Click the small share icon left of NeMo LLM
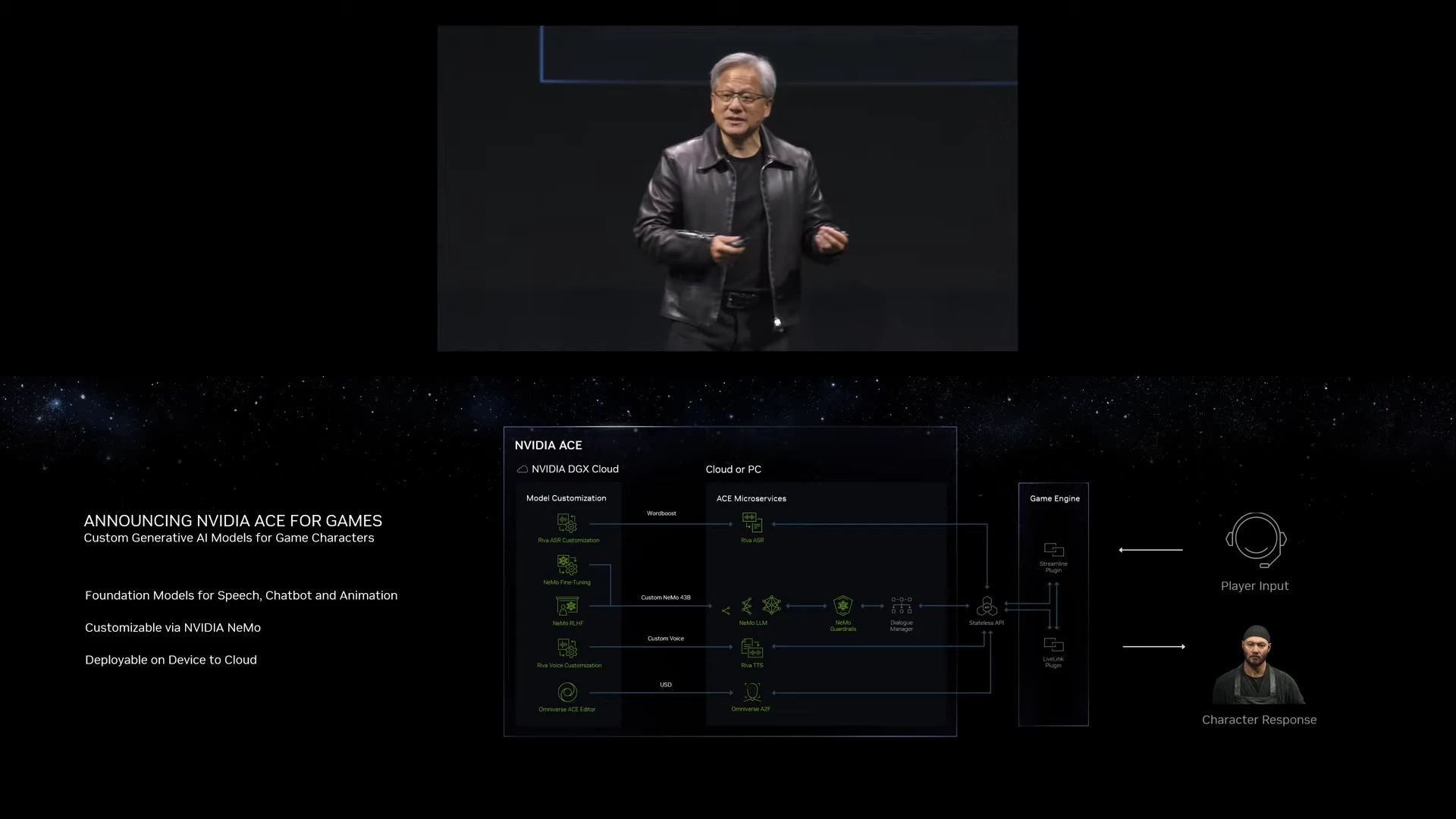The height and width of the screenshot is (819, 1456). 726,610
